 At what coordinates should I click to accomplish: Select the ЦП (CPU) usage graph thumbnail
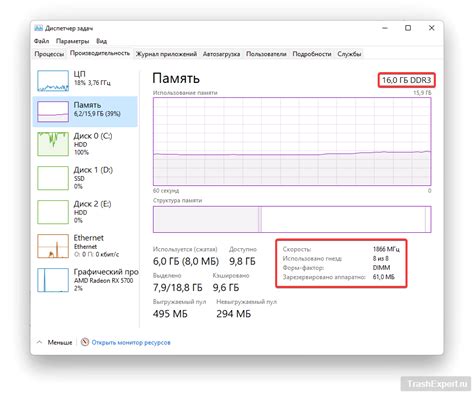pyautogui.click(x=53, y=81)
